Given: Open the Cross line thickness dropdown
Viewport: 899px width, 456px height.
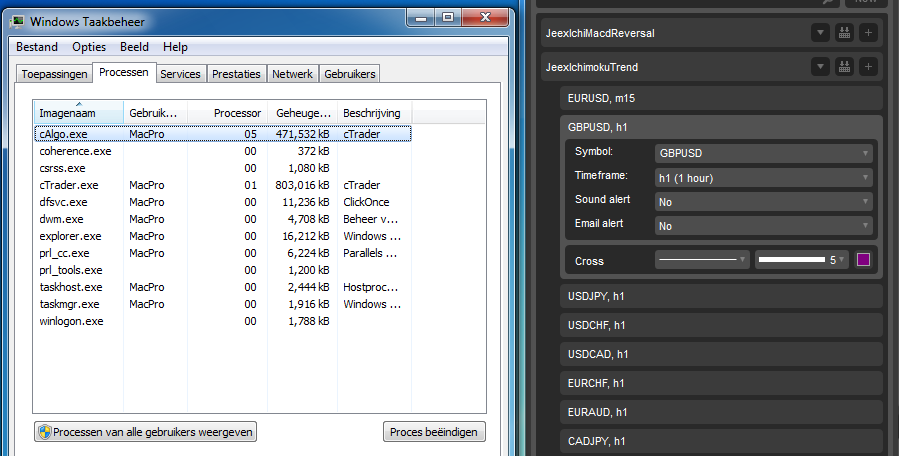Looking at the screenshot, I should (x=802, y=260).
